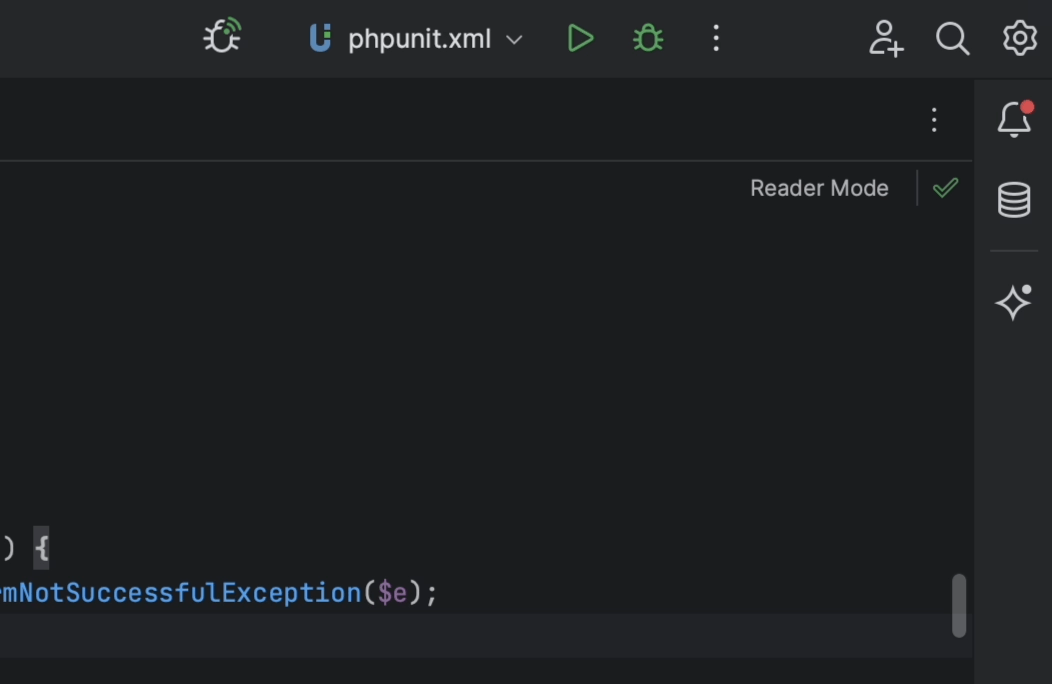Image resolution: width=1052 pixels, height=684 pixels.
Task: Open Code With Me add-user icon
Action: (x=886, y=39)
